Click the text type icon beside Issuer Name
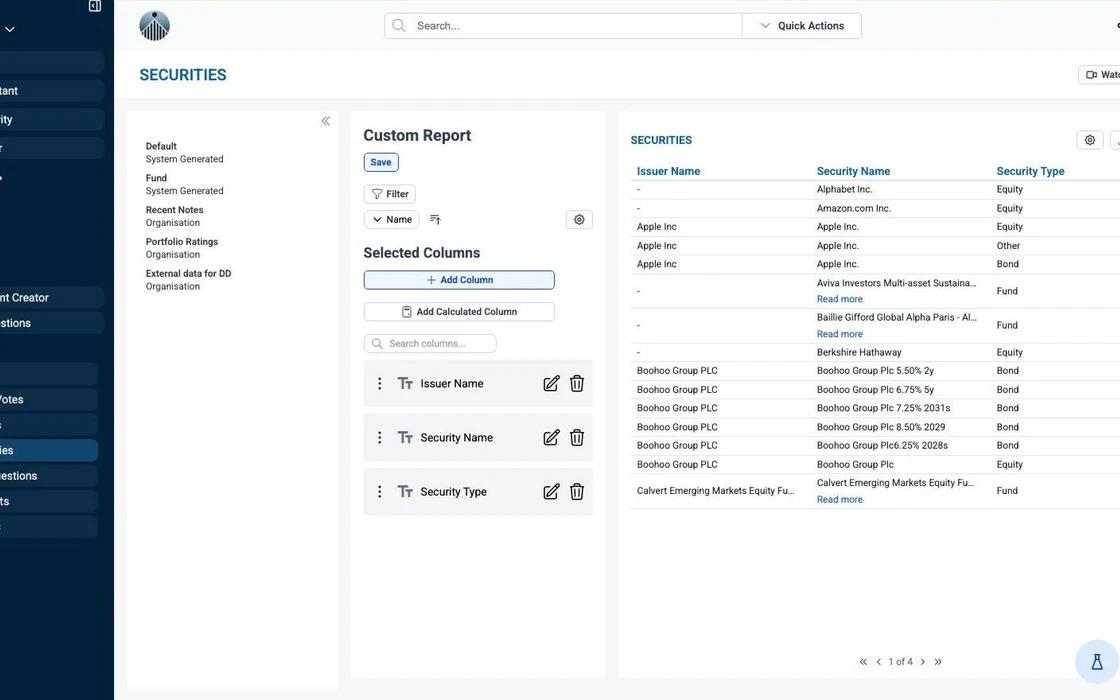The image size is (1120, 700). 405,384
